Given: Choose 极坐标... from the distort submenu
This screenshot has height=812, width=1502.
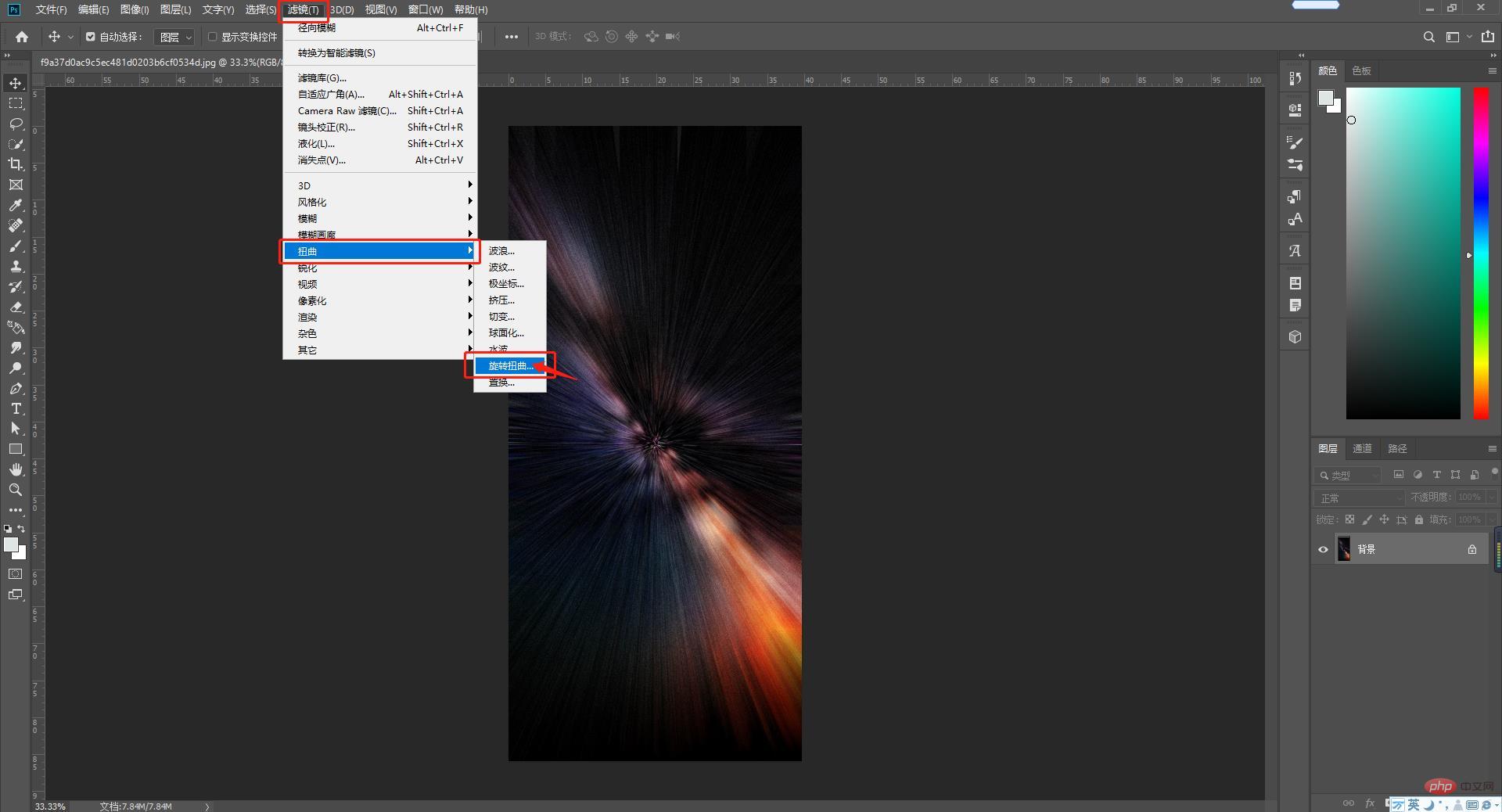Looking at the screenshot, I should [510, 283].
